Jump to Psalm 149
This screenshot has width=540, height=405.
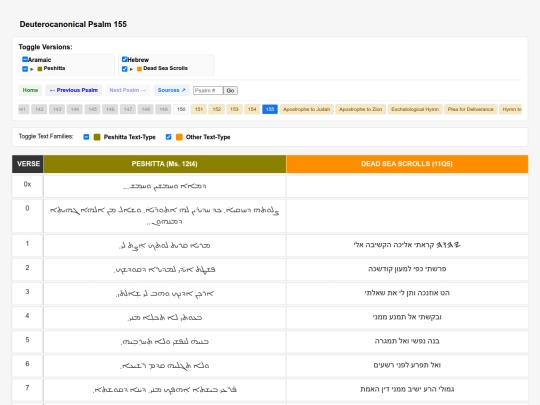click(164, 109)
